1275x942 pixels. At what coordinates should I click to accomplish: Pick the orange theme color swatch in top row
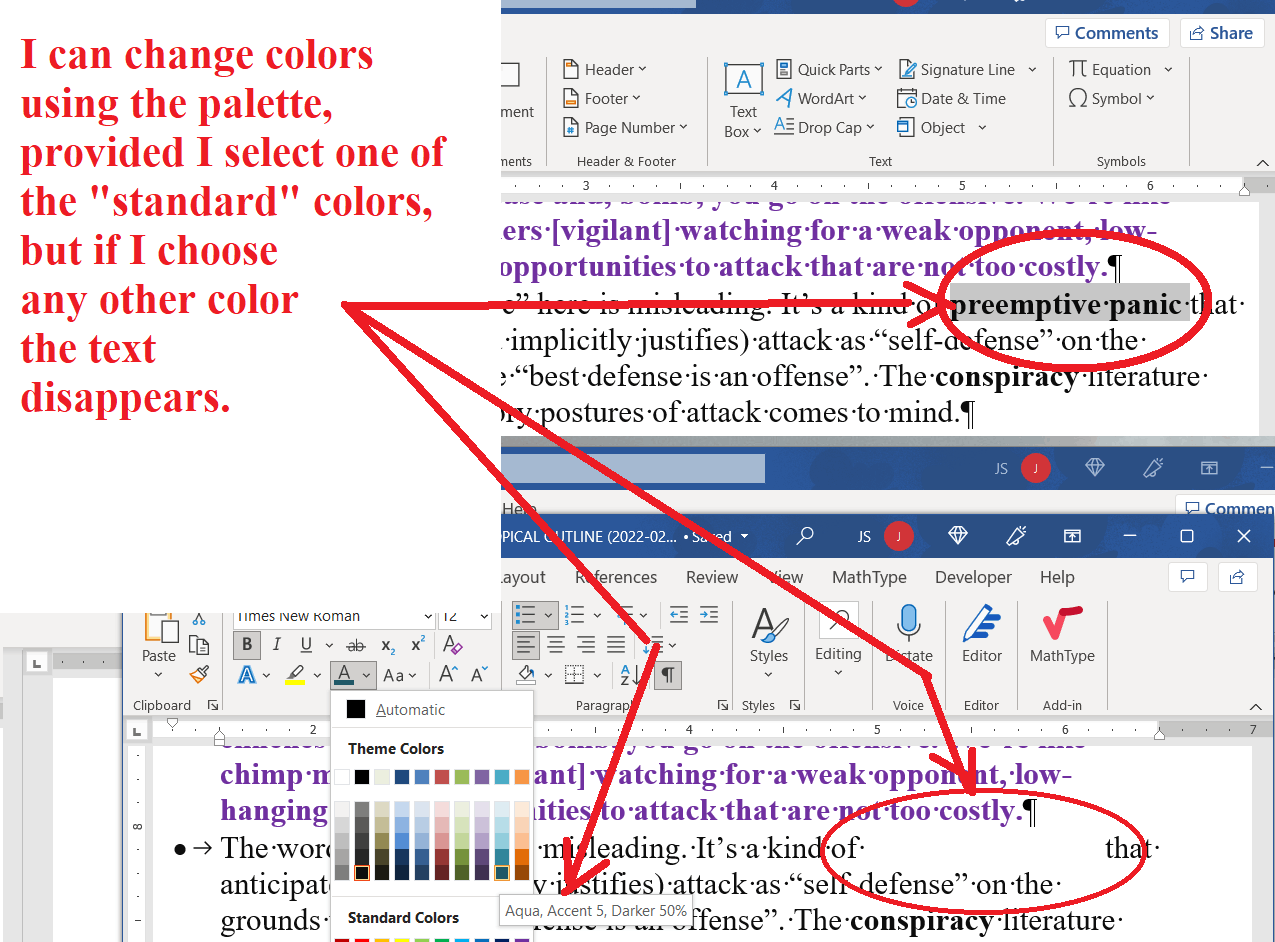pyautogui.click(x=522, y=777)
